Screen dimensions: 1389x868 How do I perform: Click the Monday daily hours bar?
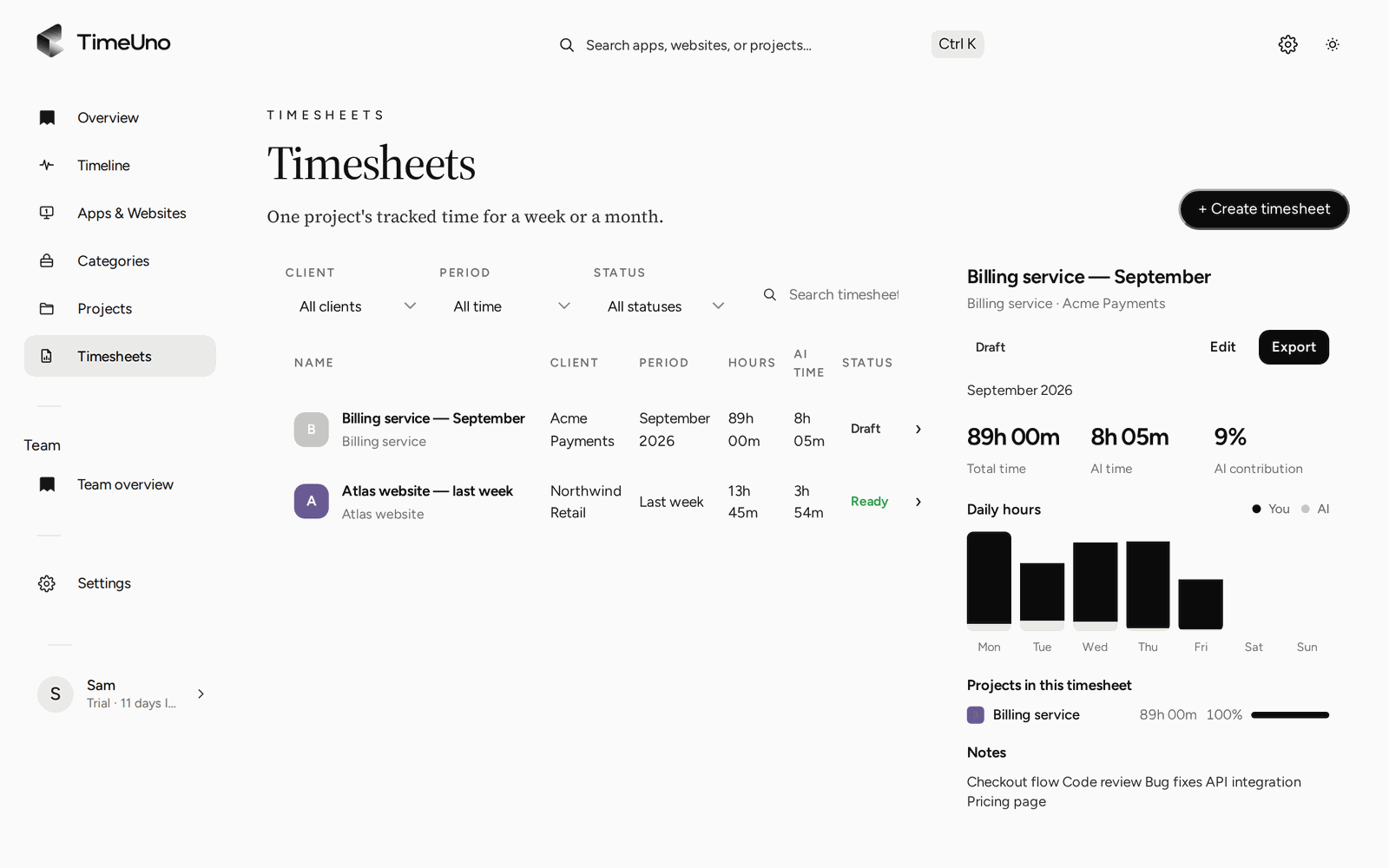click(x=989, y=581)
